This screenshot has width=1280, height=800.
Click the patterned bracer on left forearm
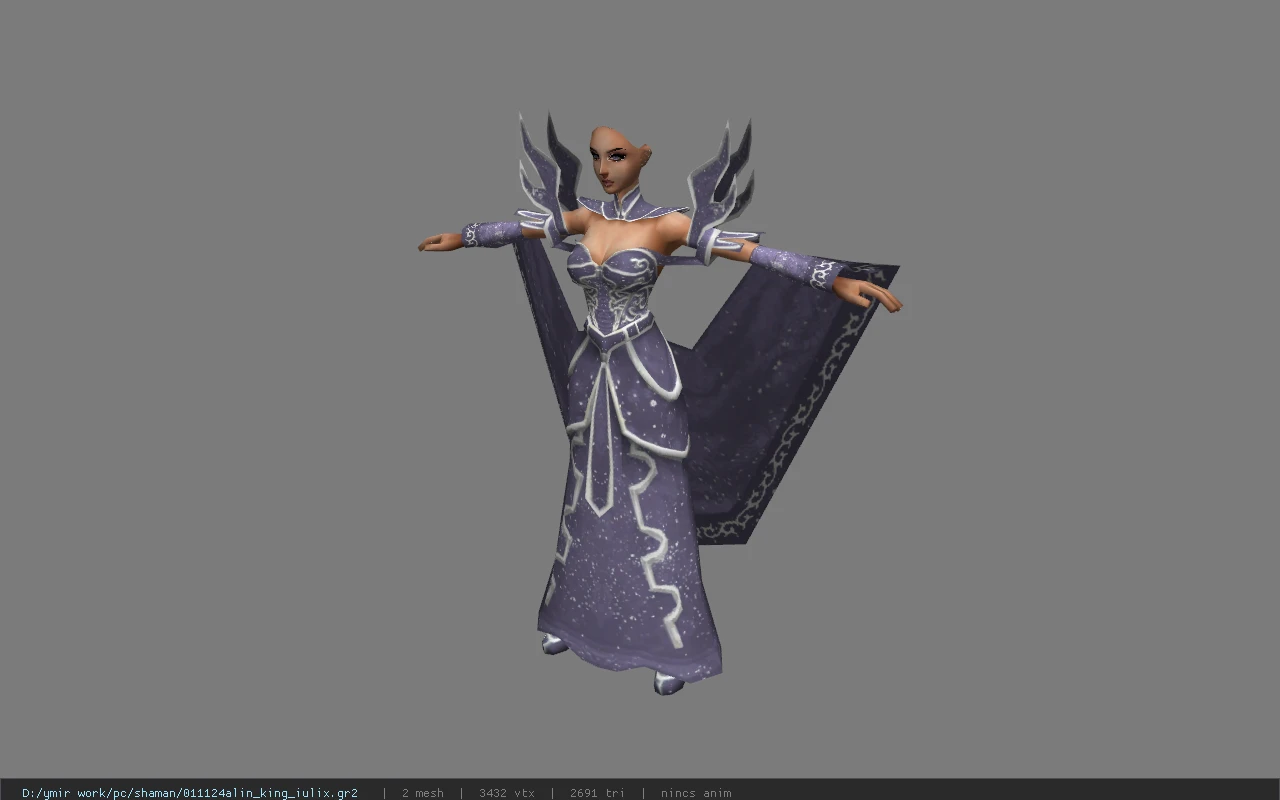click(x=491, y=235)
